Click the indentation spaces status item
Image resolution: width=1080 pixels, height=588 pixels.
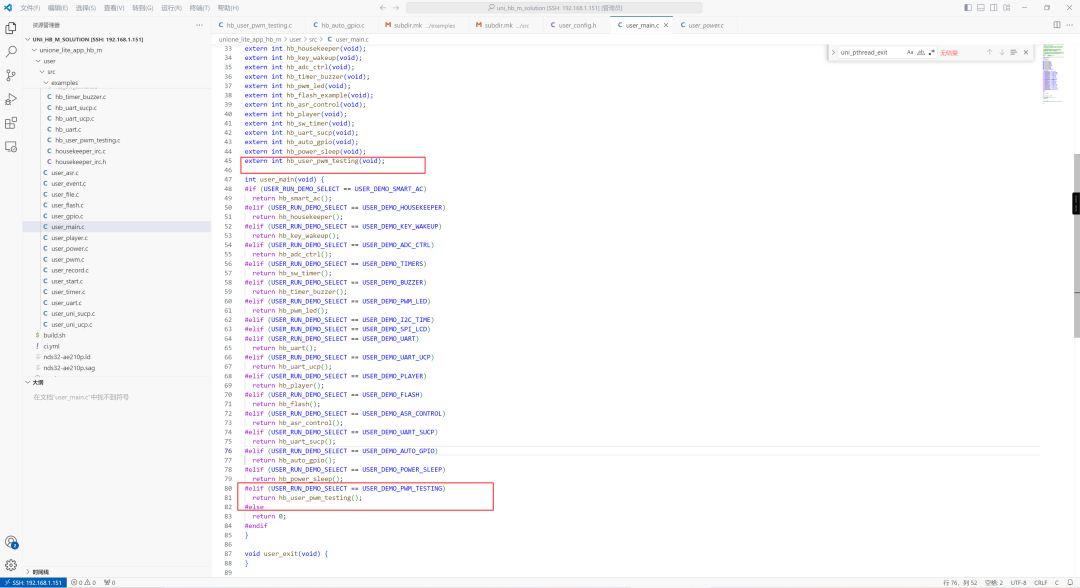pyautogui.click(x=994, y=582)
